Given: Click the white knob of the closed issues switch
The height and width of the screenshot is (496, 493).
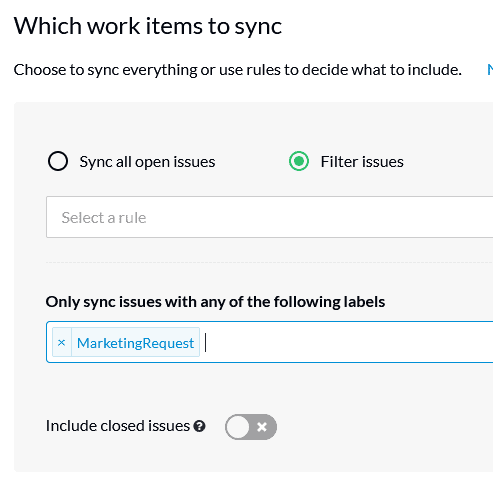Looking at the screenshot, I should [238, 427].
